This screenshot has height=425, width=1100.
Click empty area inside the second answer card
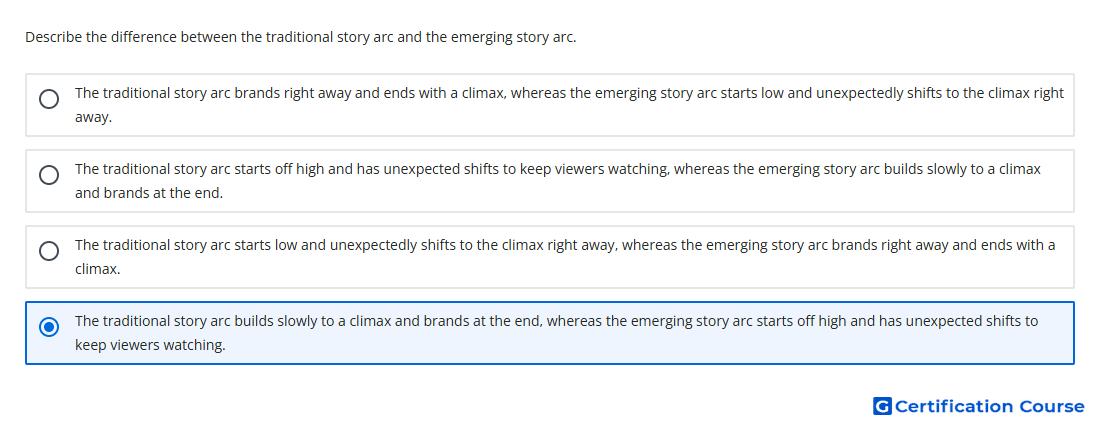tap(631, 194)
